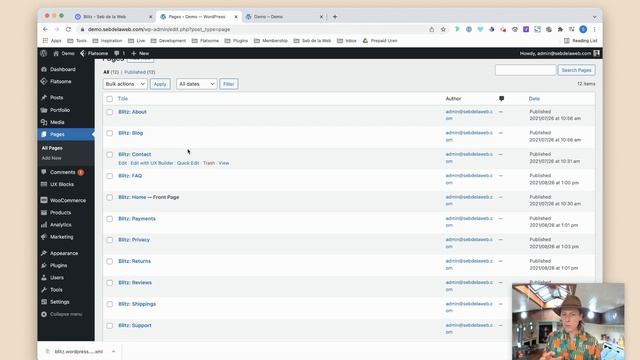Open Chrome extensions puzzle icon

pyautogui.click(x=560, y=29)
